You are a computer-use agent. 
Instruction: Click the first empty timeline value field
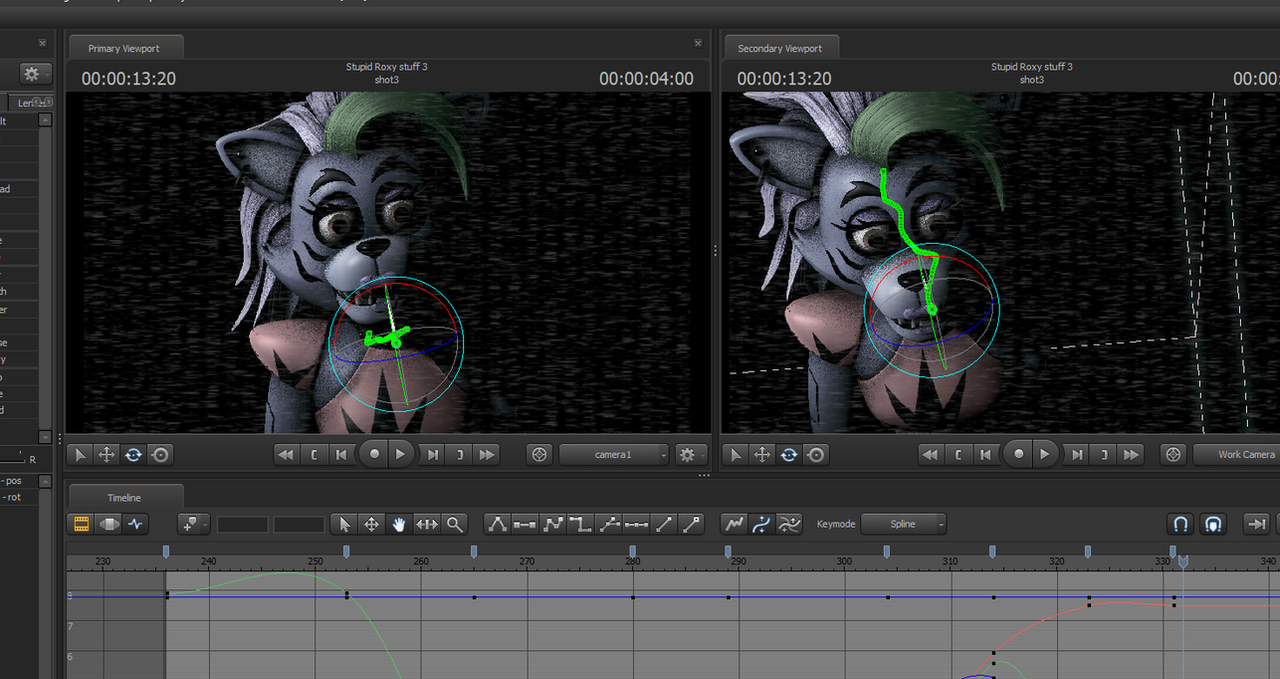click(x=243, y=524)
